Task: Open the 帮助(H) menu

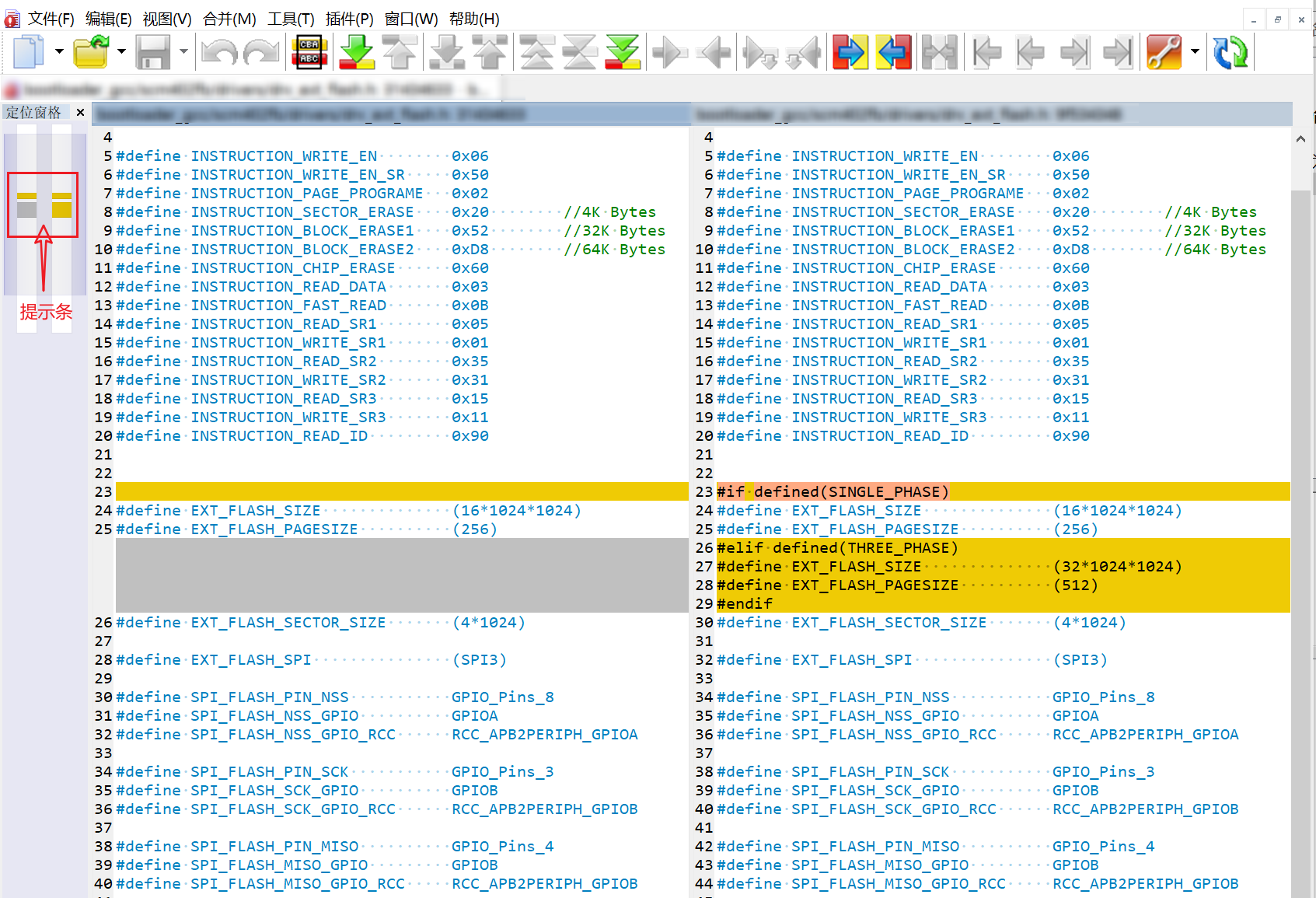Action: coord(474,19)
